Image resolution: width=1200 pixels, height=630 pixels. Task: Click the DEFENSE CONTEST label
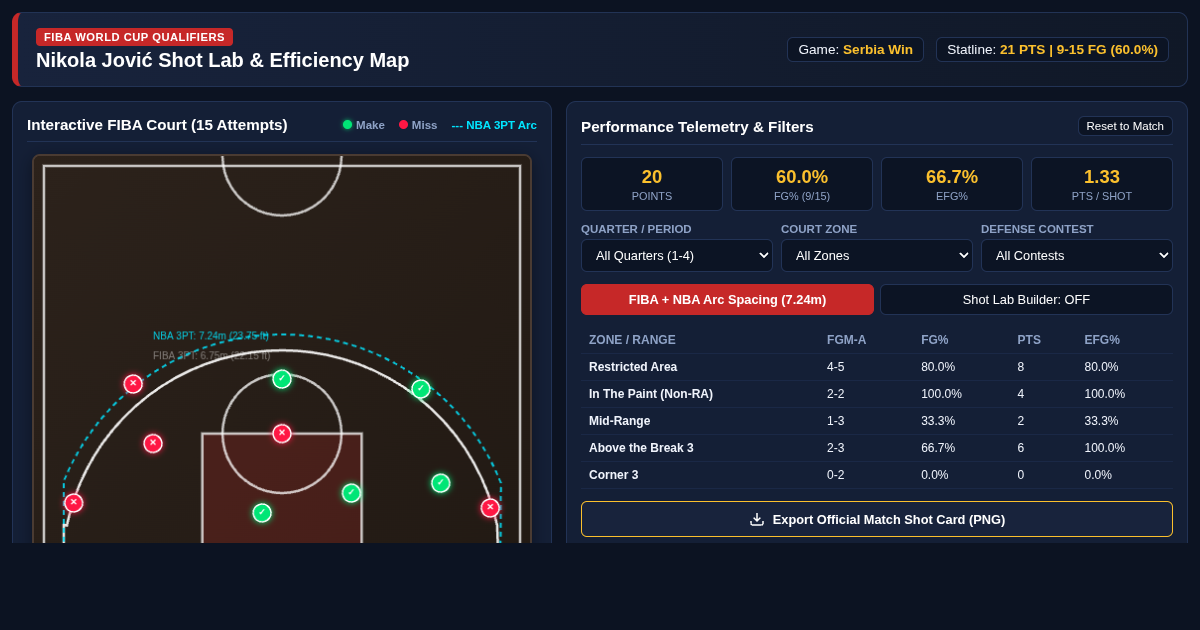[x=1037, y=229]
